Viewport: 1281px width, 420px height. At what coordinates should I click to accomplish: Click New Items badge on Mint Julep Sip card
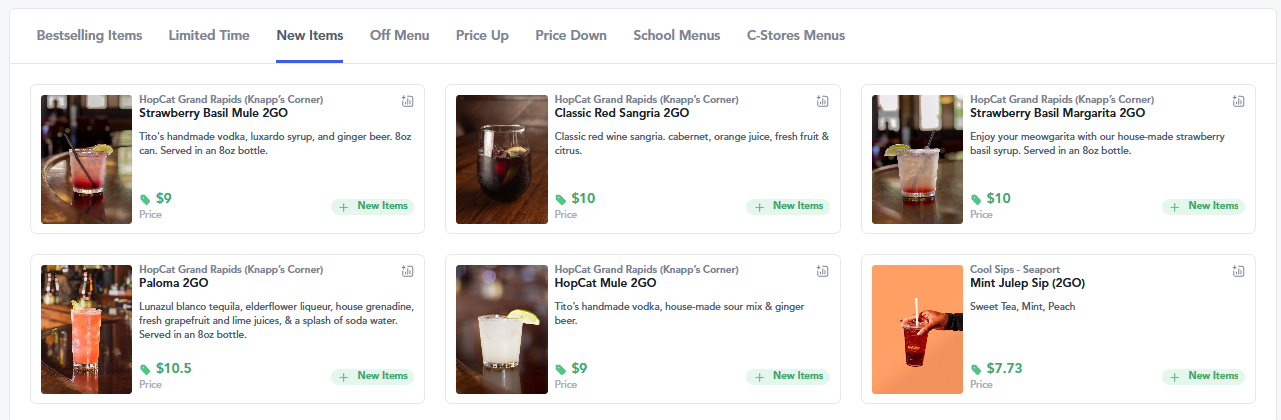1203,377
